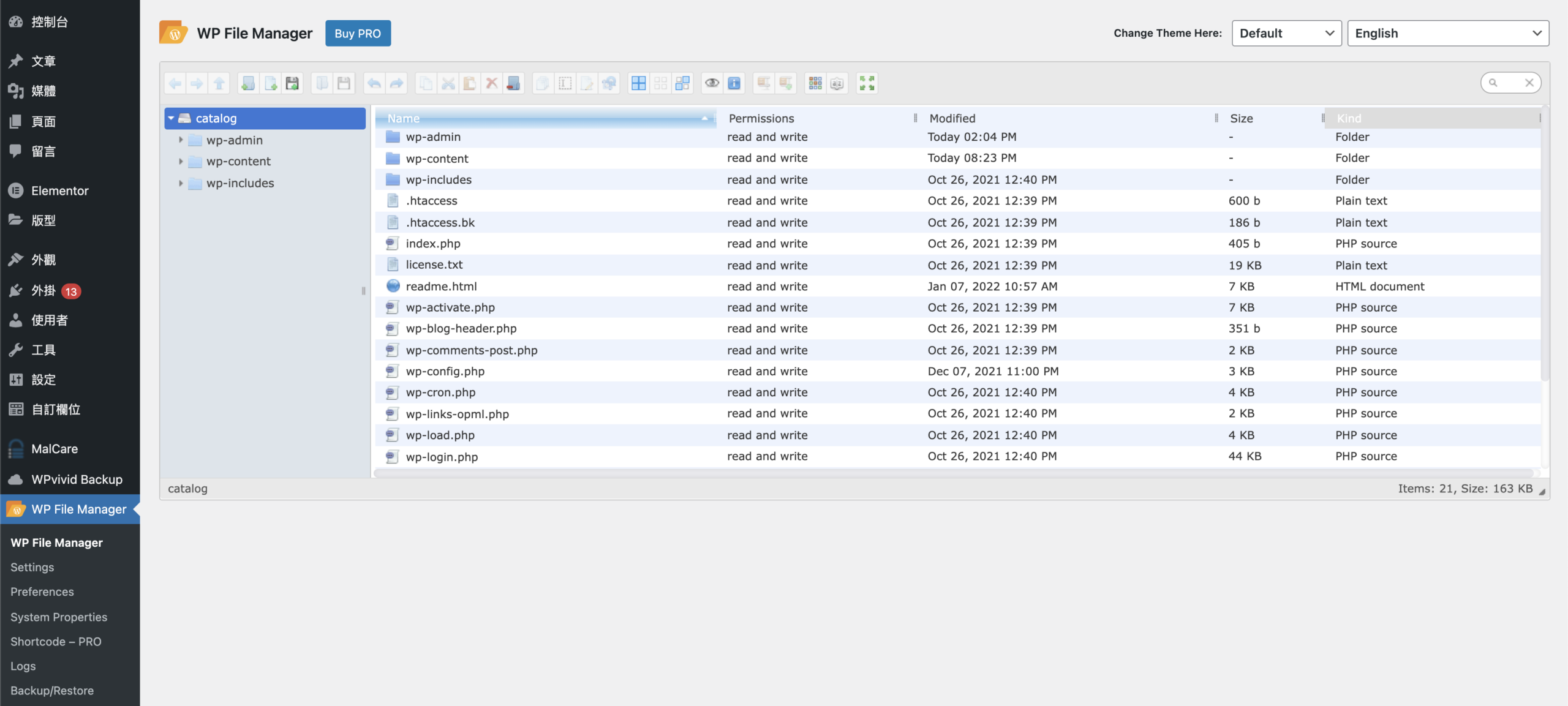The width and height of the screenshot is (1568, 706).
Task: Open the Settings submenu item
Action: click(x=32, y=567)
